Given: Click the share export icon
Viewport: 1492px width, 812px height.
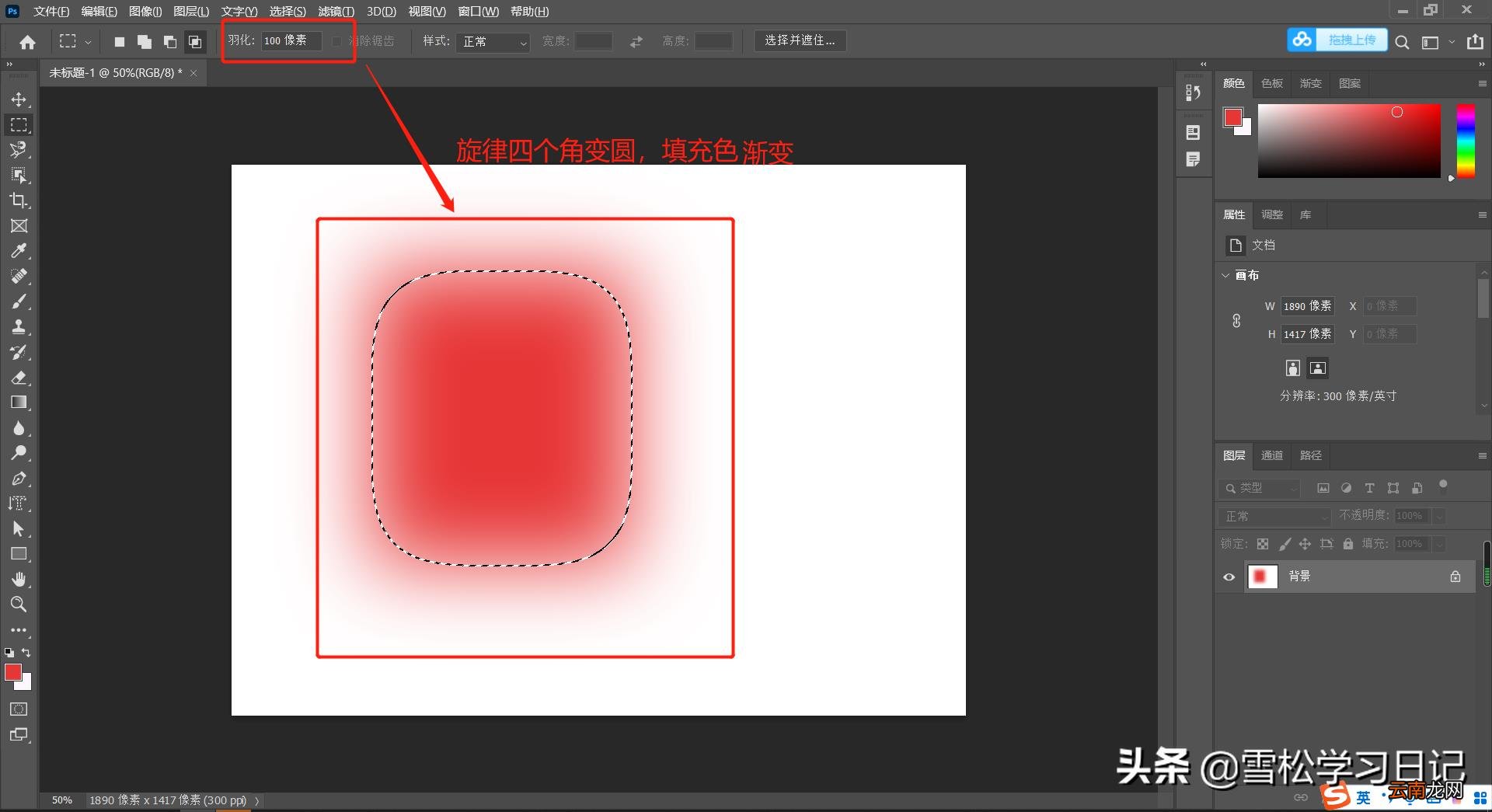Looking at the screenshot, I should coord(1475,42).
